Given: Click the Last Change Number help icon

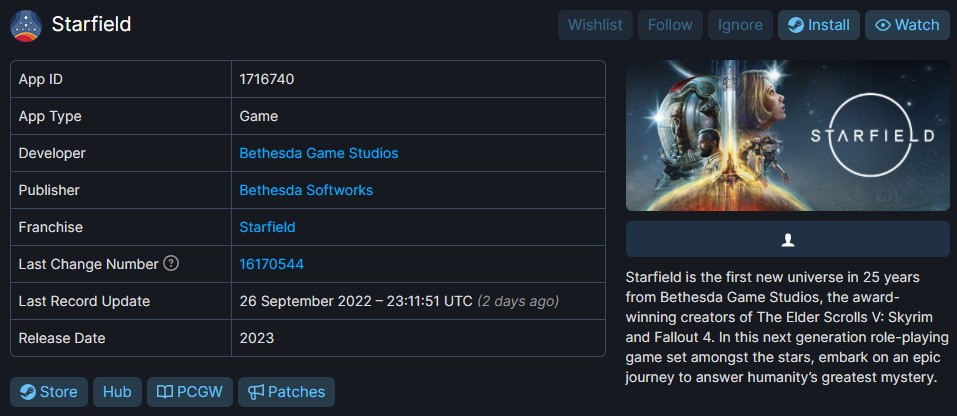Looking at the screenshot, I should (171, 264).
